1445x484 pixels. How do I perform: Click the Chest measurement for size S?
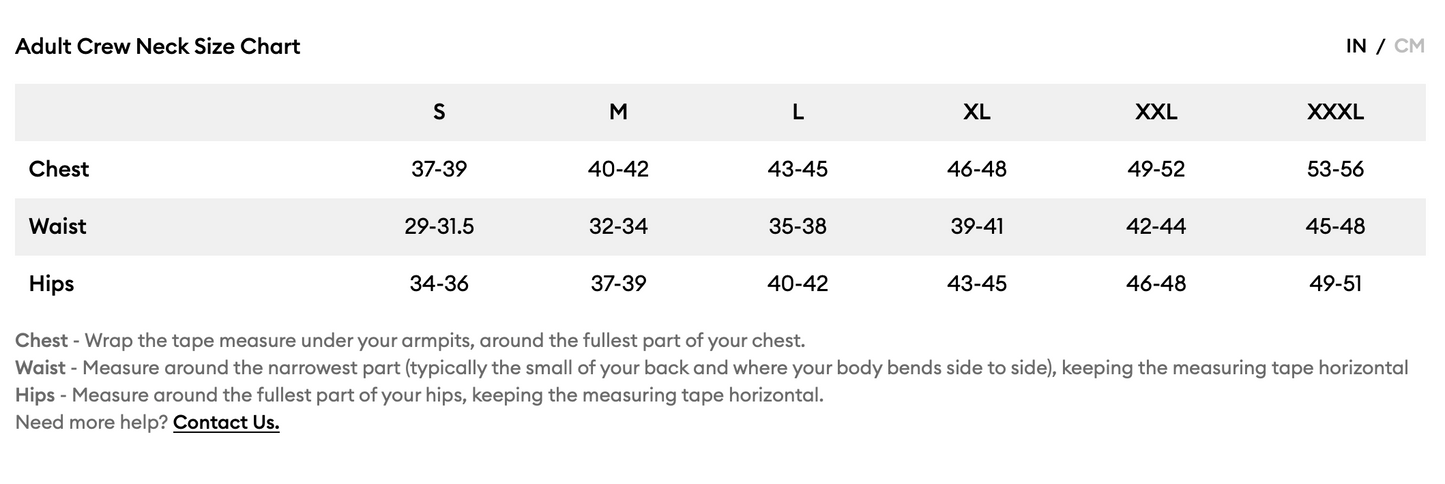coord(439,169)
